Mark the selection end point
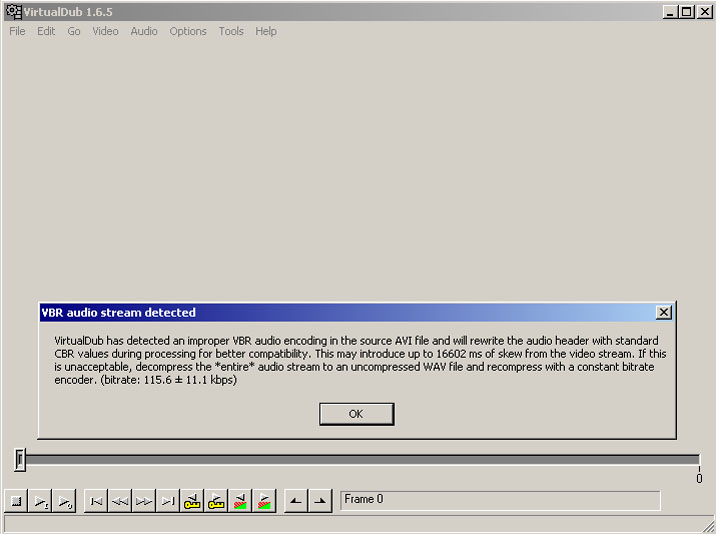 [x=320, y=501]
